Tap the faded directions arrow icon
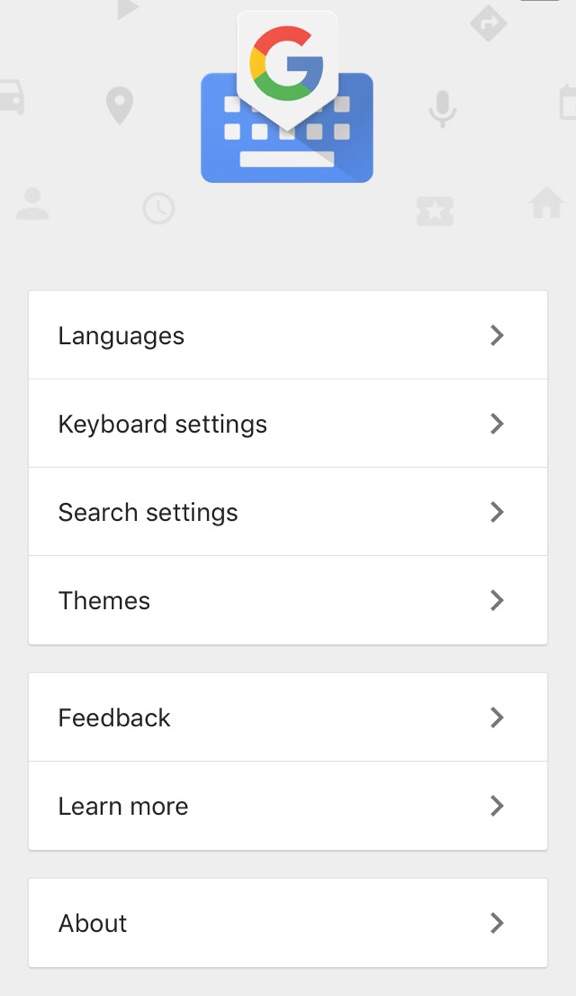This screenshot has height=996, width=576. 488,23
